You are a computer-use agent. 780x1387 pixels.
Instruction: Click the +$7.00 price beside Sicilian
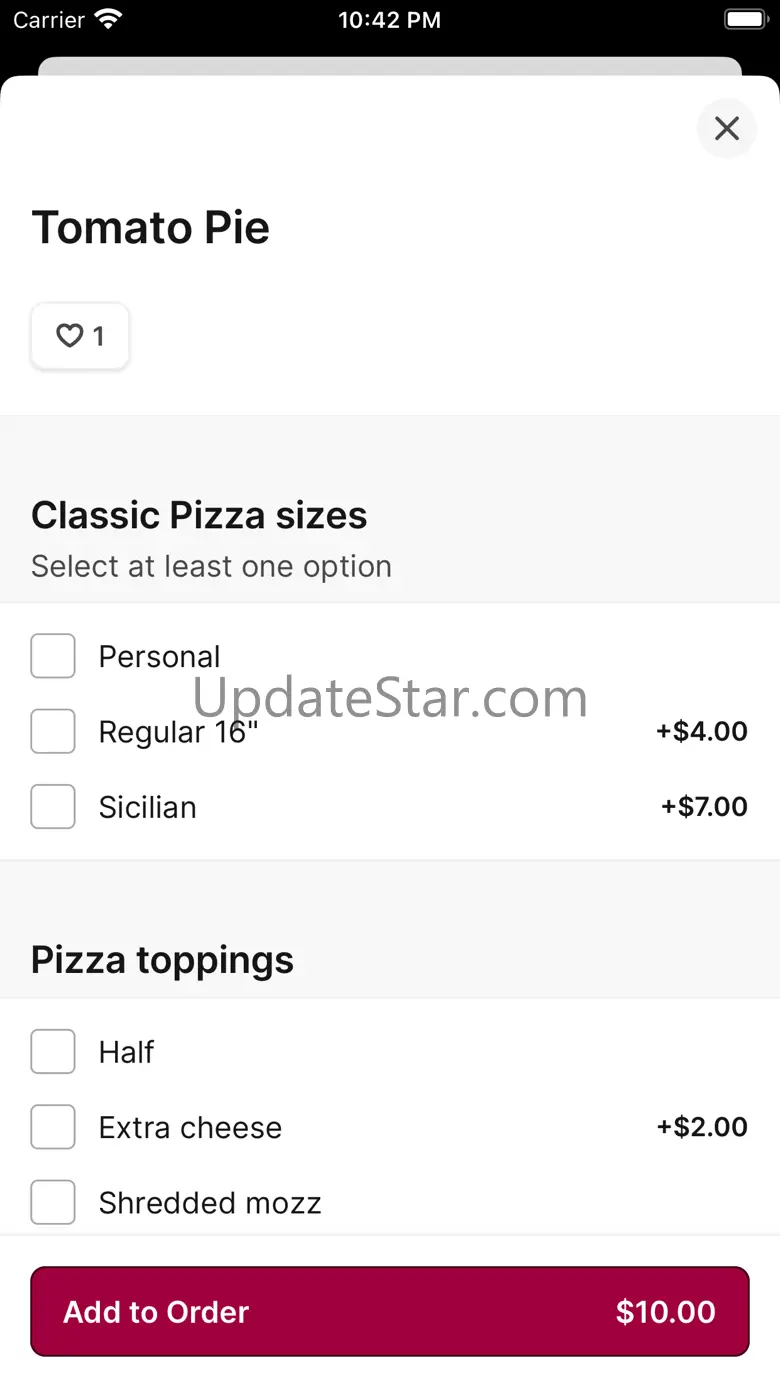tap(704, 807)
